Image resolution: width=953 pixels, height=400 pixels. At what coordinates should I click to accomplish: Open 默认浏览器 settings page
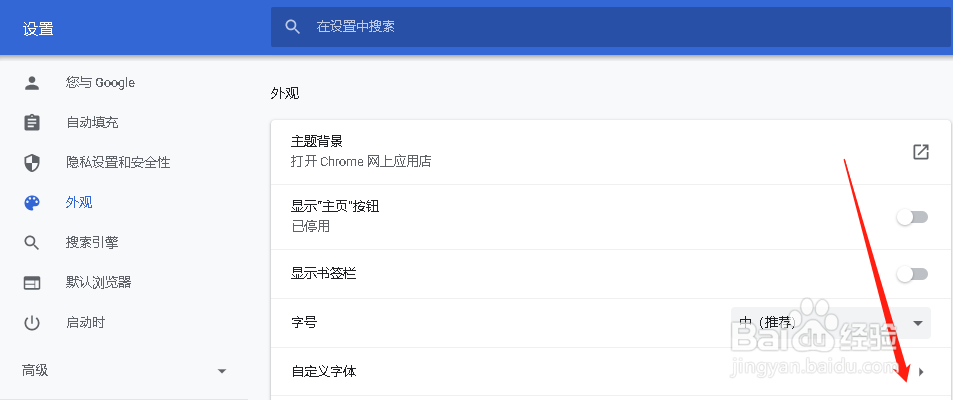tap(98, 283)
